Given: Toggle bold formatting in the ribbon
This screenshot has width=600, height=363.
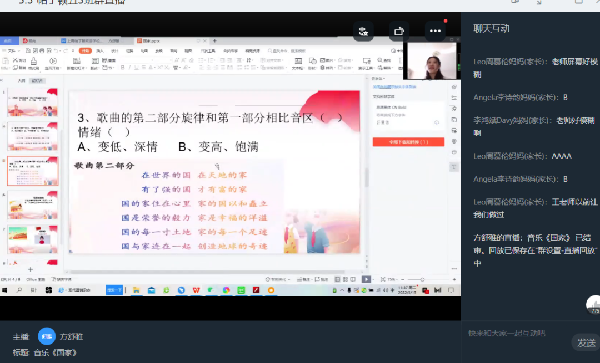Looking at the screenshot, I should coord(122,67).
